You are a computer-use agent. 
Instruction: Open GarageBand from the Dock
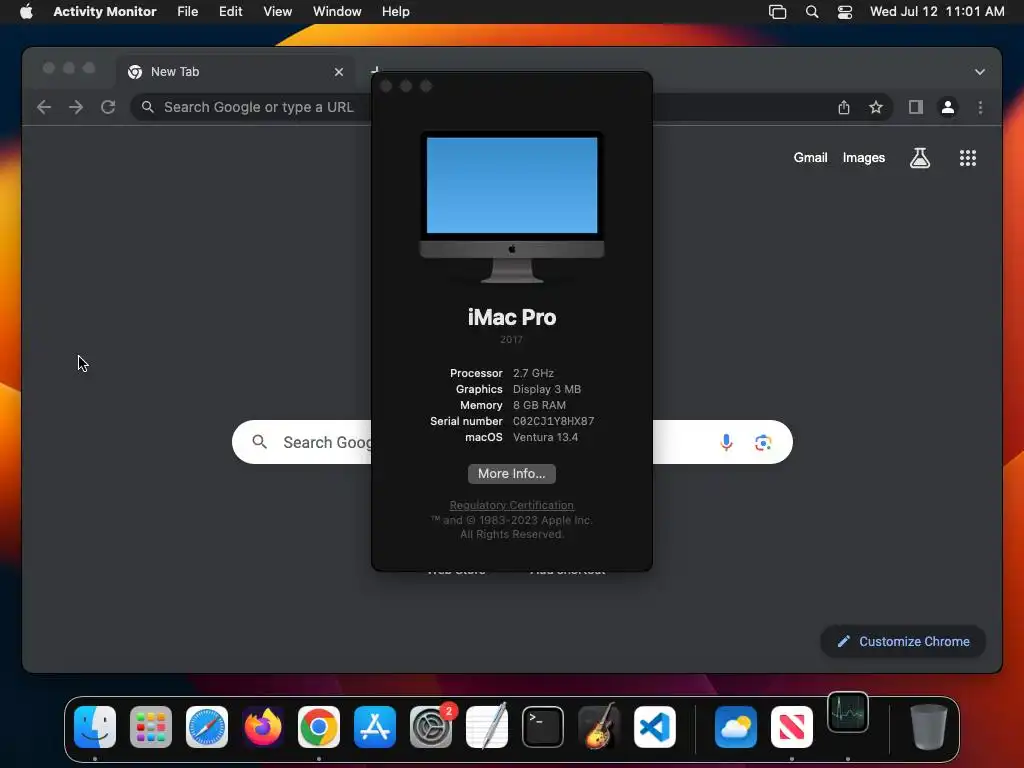(x=599, y=727)
